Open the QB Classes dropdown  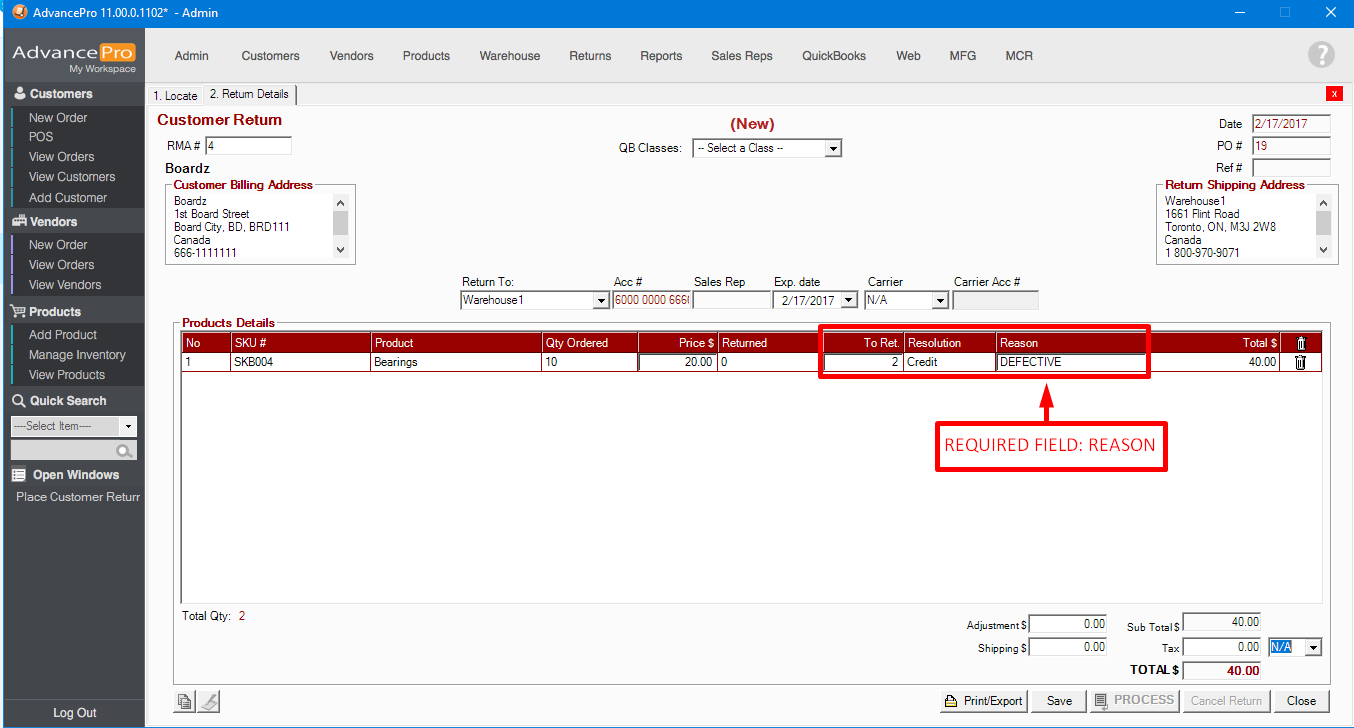(833, 148)
